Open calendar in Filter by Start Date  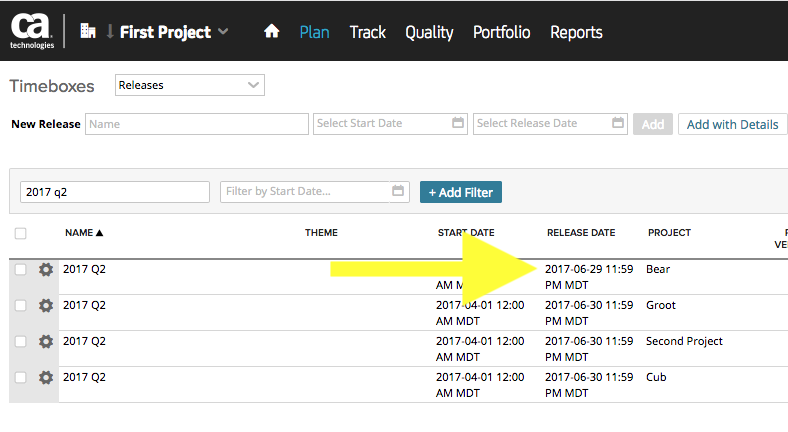pos(398,192)
